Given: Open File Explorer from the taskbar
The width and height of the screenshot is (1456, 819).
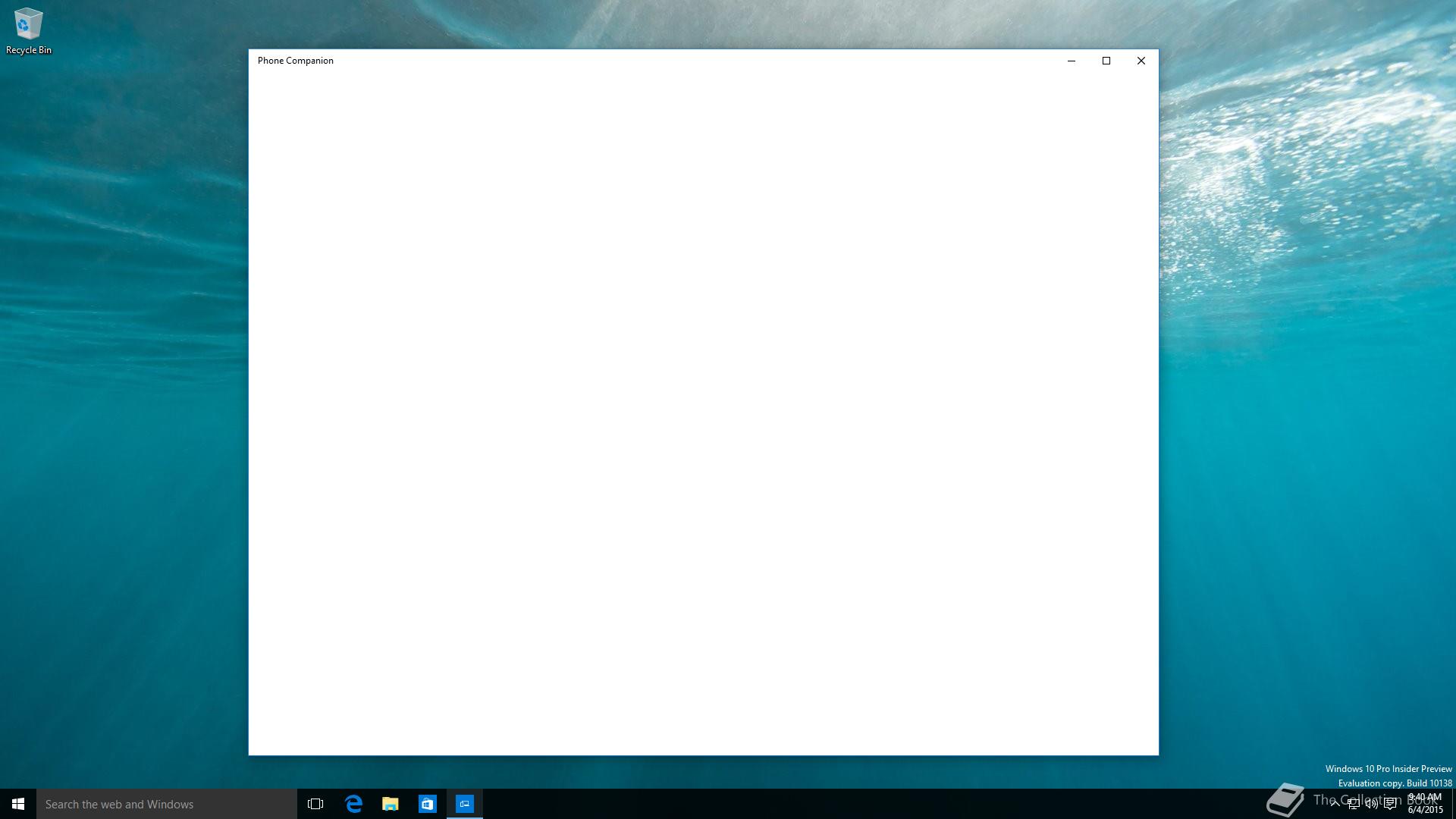Looking at the screenshot, I should [x=391, y=804].
